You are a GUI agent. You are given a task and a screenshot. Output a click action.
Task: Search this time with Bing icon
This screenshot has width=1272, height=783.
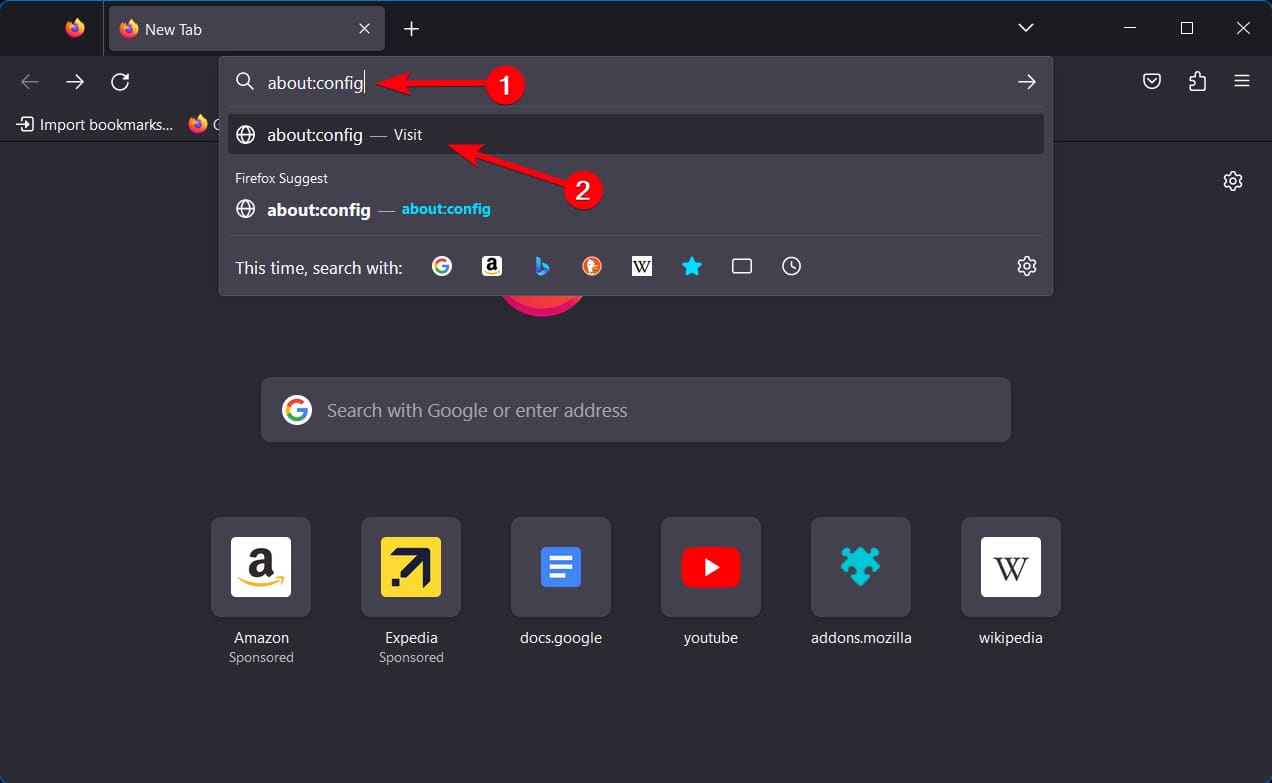[x=541, y=266]
